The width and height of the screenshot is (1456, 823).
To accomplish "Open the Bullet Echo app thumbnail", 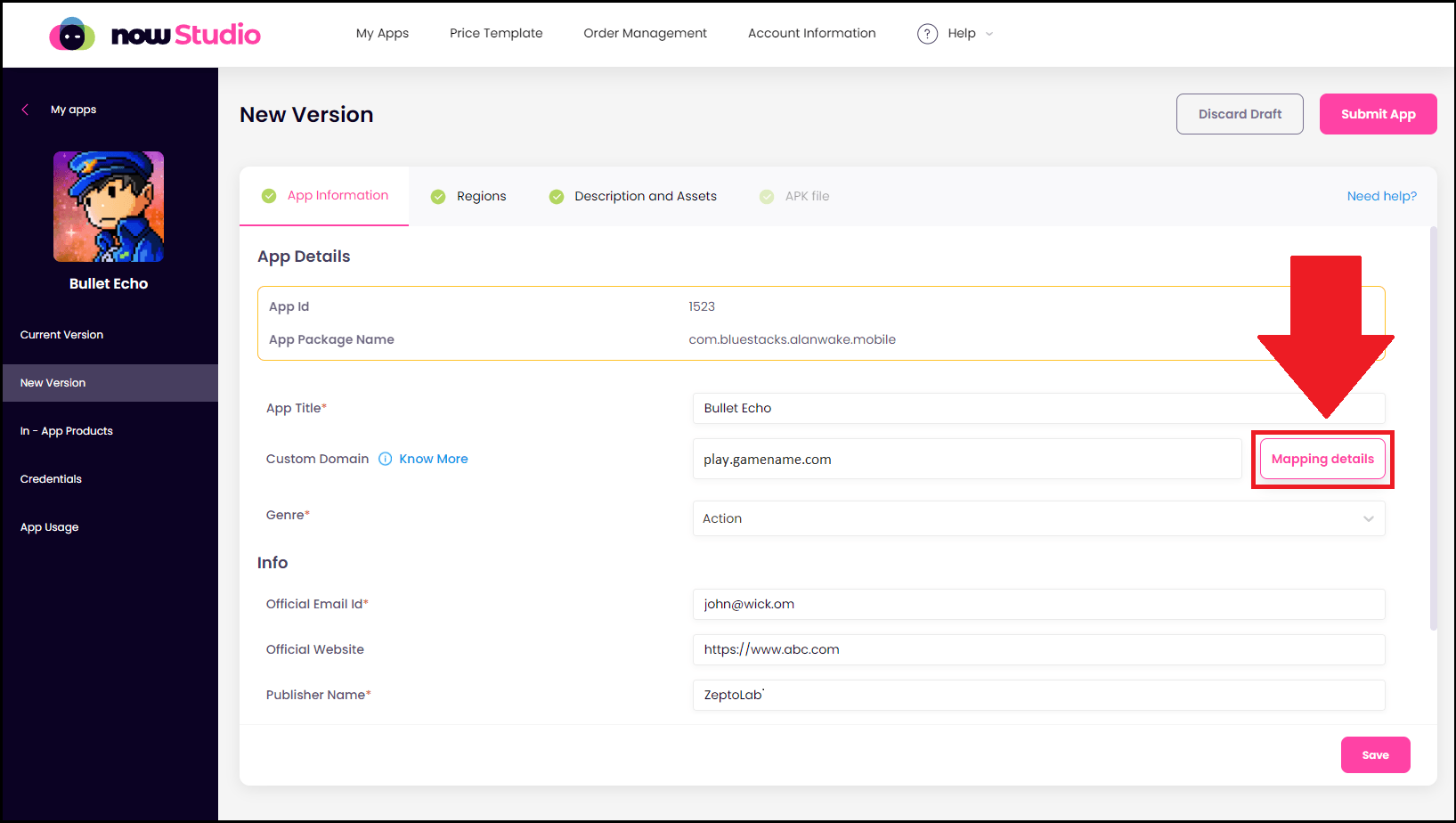I will coord(109,207).
